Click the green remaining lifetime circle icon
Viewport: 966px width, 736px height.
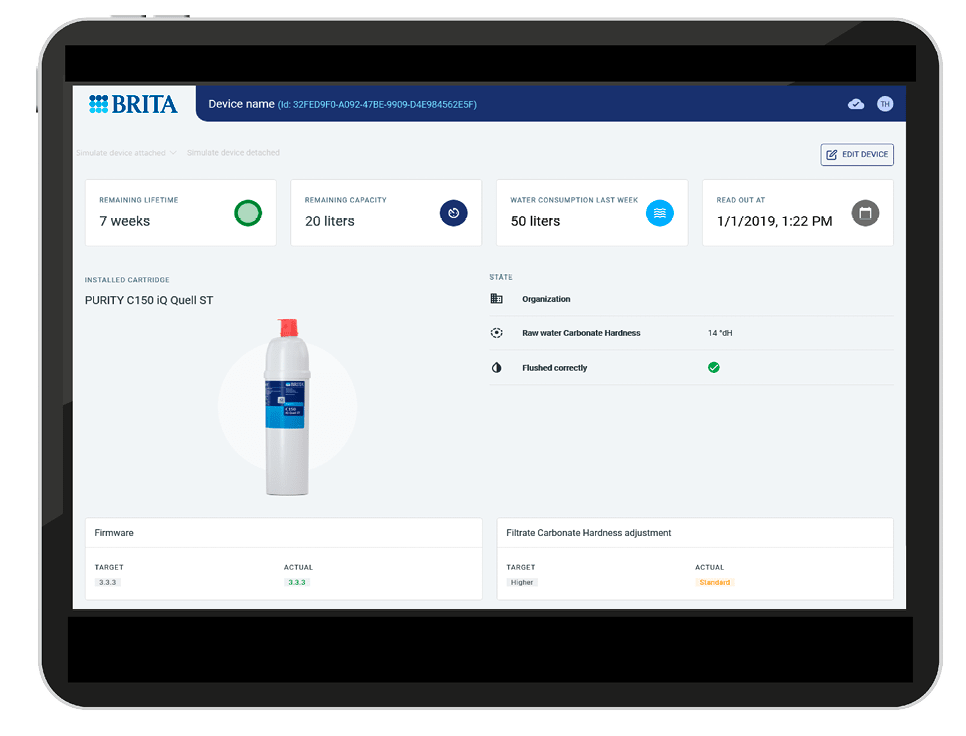coord(247,213)
